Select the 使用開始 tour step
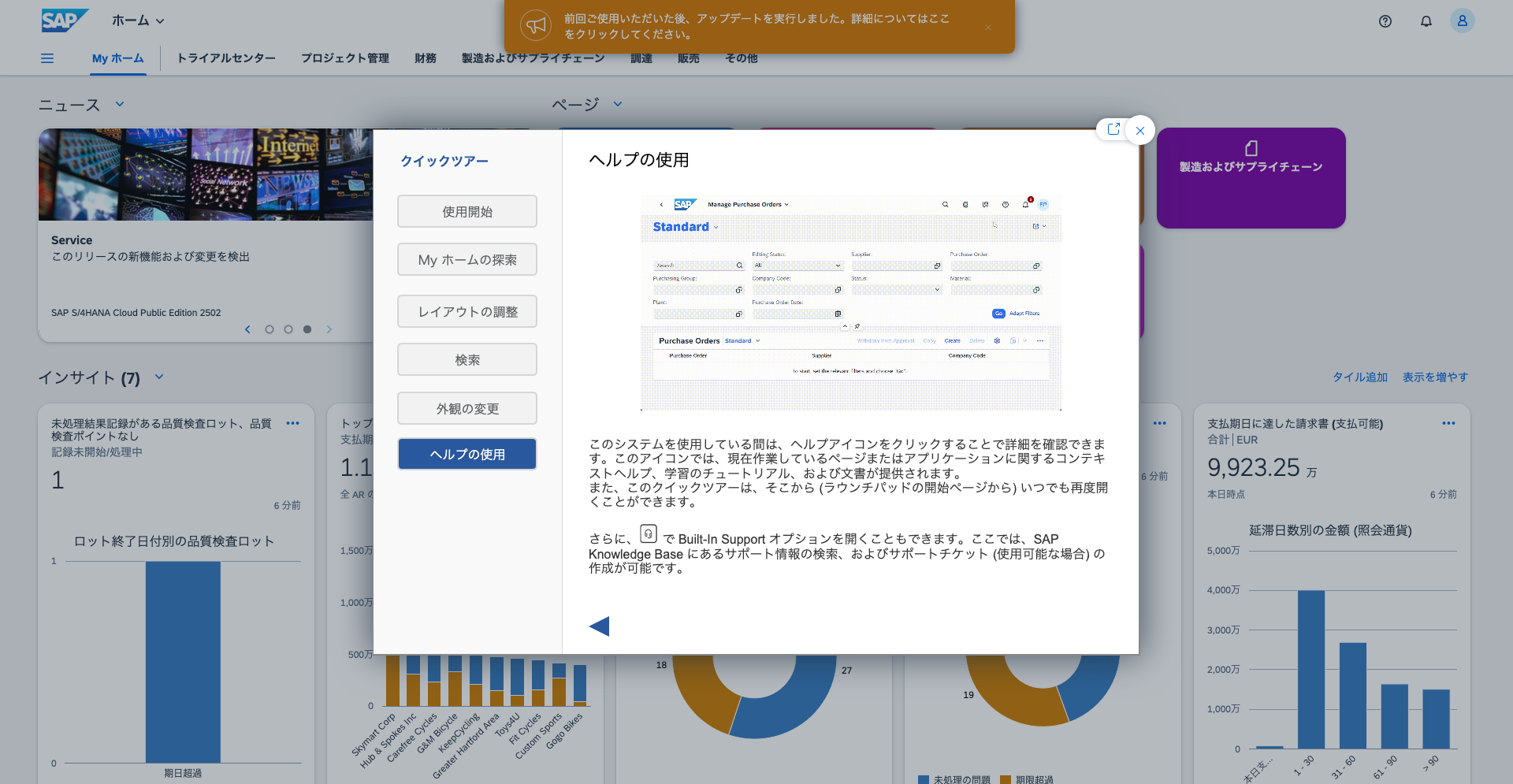Viewport: 1513px width, 784px height. coord(467,211)
